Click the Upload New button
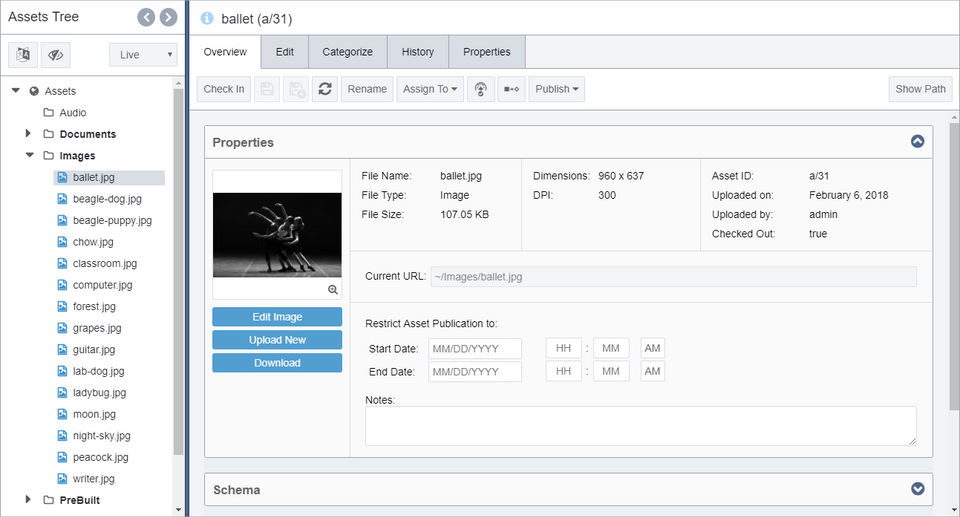 tap(277, 340)
